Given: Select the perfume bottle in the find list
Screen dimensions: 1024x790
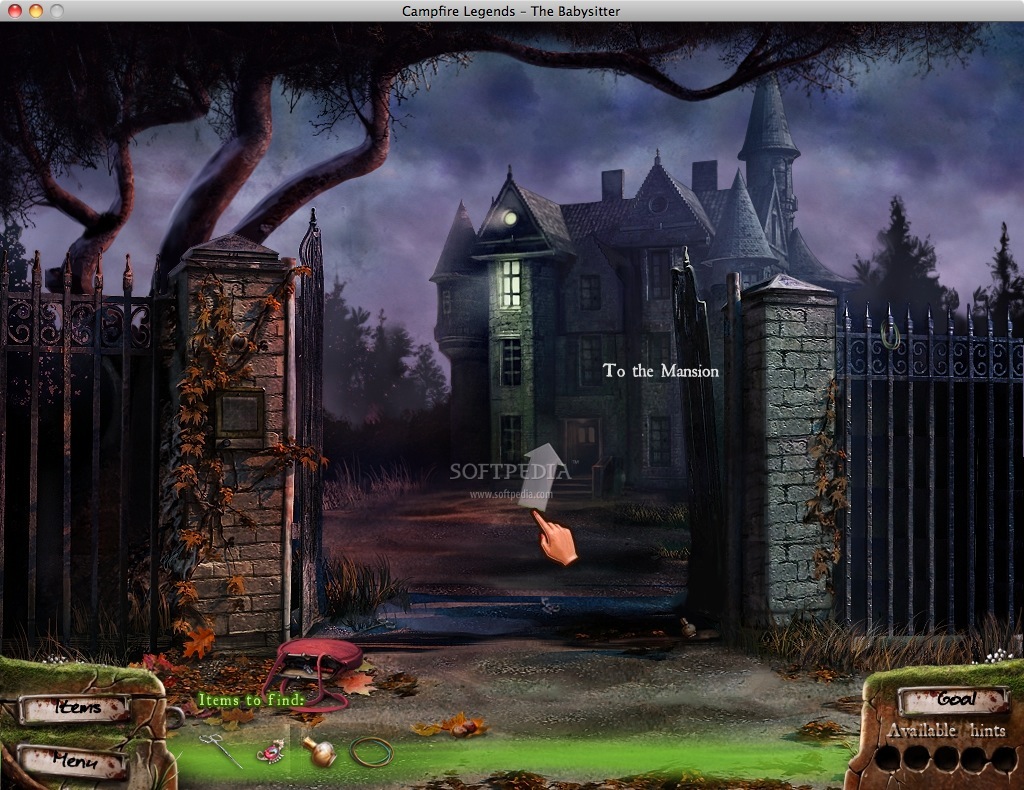Looking at the screenshot, I should pos(319,751).
